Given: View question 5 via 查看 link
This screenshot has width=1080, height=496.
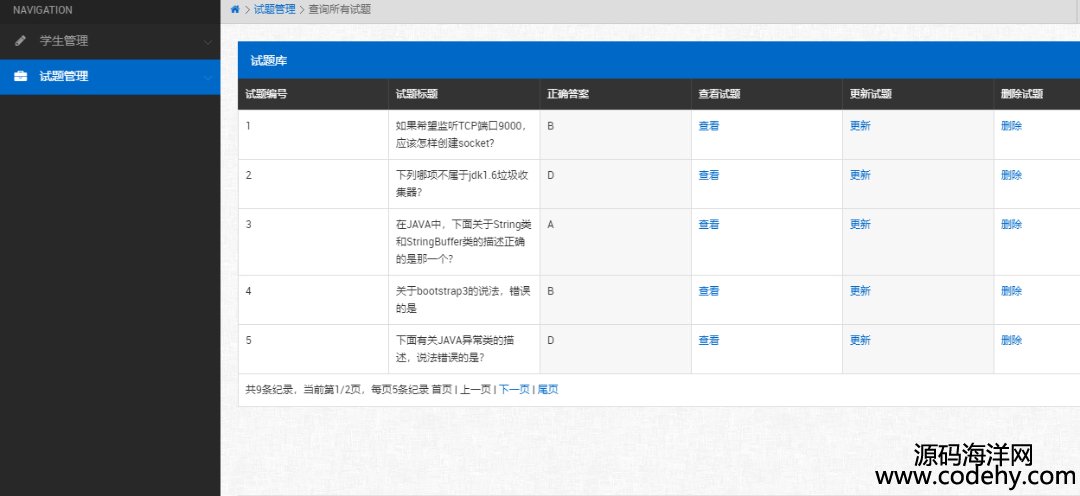Looking at the screenshot, I should coord(709,340).
